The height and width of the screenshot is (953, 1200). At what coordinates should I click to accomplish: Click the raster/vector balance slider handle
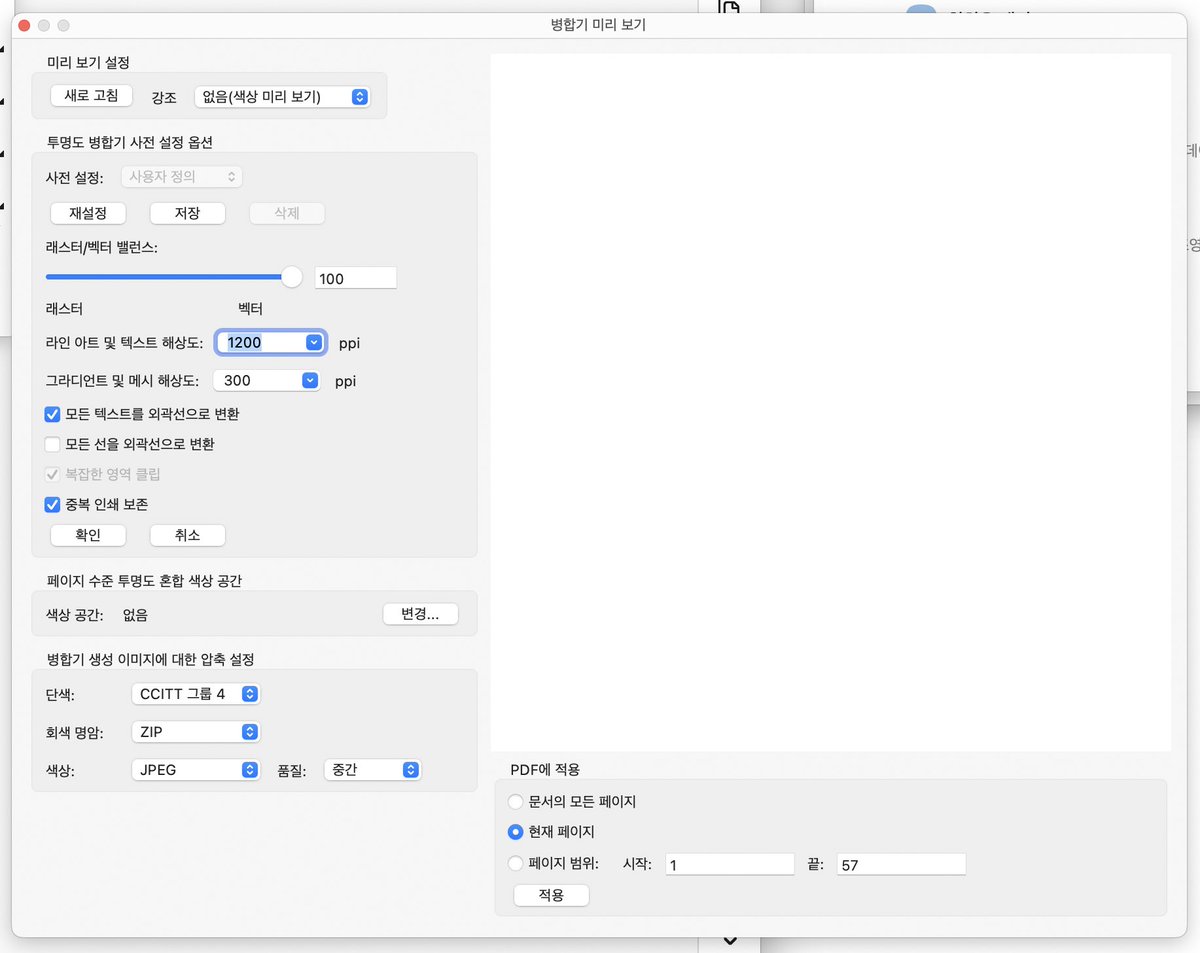[x=292, y=277]
